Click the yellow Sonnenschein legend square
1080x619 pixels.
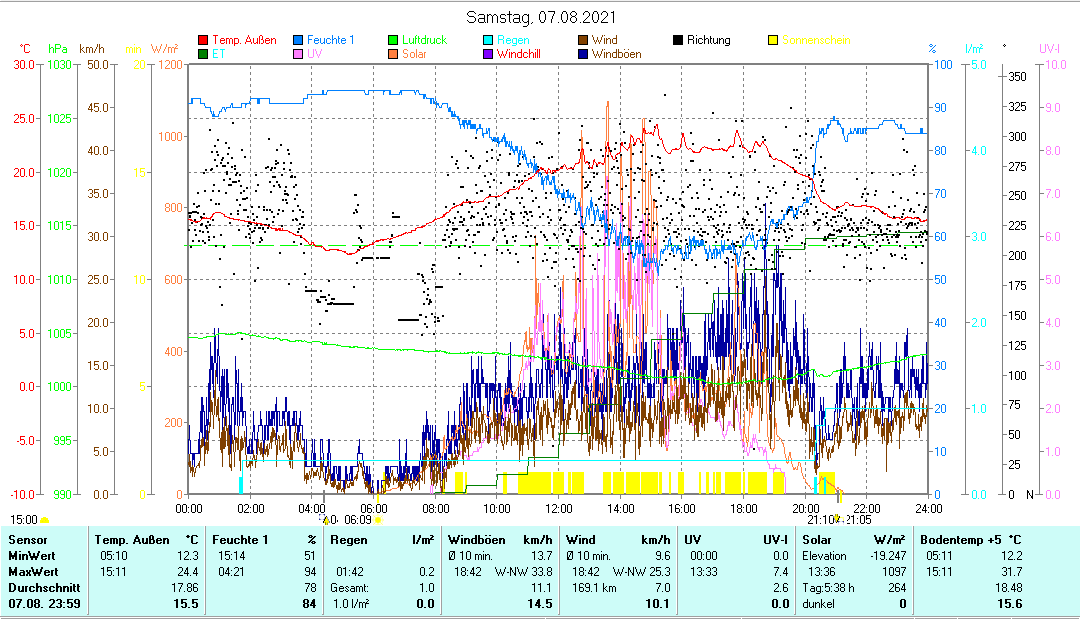[772, 40]
